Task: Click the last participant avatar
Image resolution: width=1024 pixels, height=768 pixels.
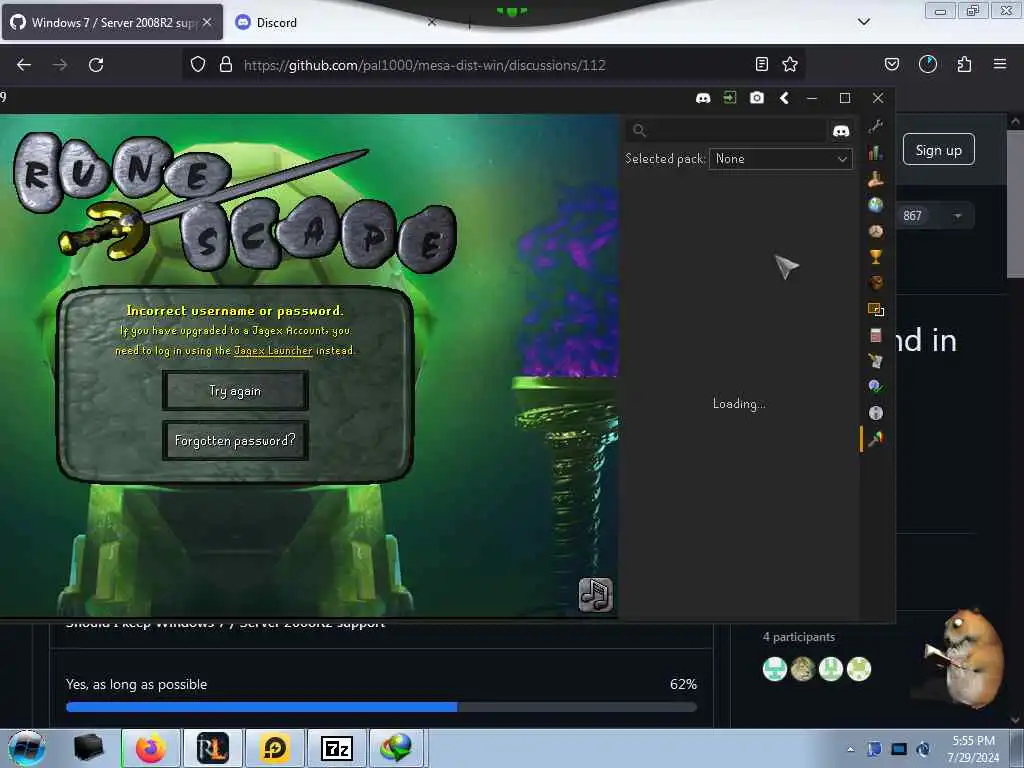Action: [x=859, y=669]
